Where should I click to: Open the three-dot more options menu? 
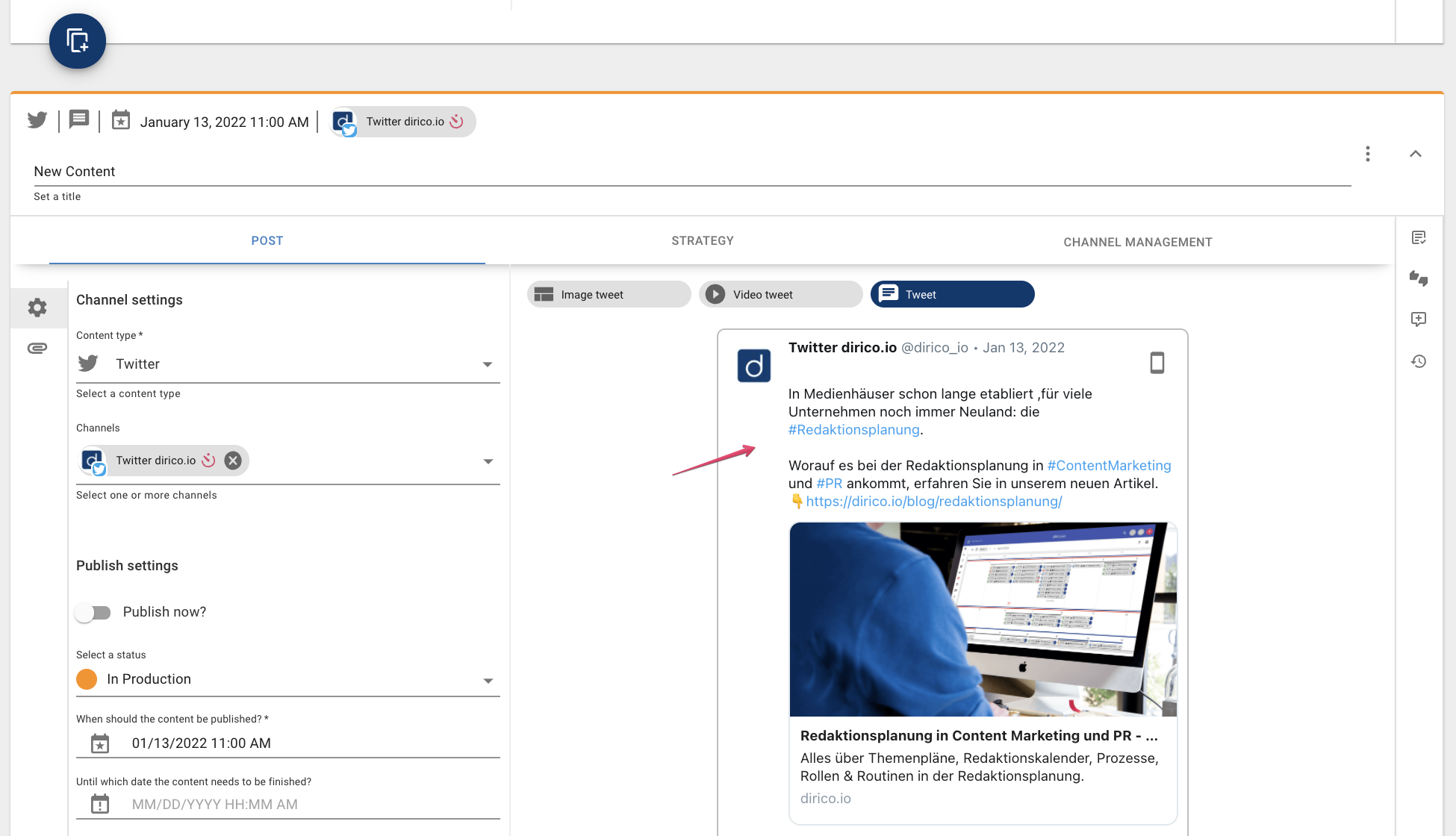(1368, 154)
